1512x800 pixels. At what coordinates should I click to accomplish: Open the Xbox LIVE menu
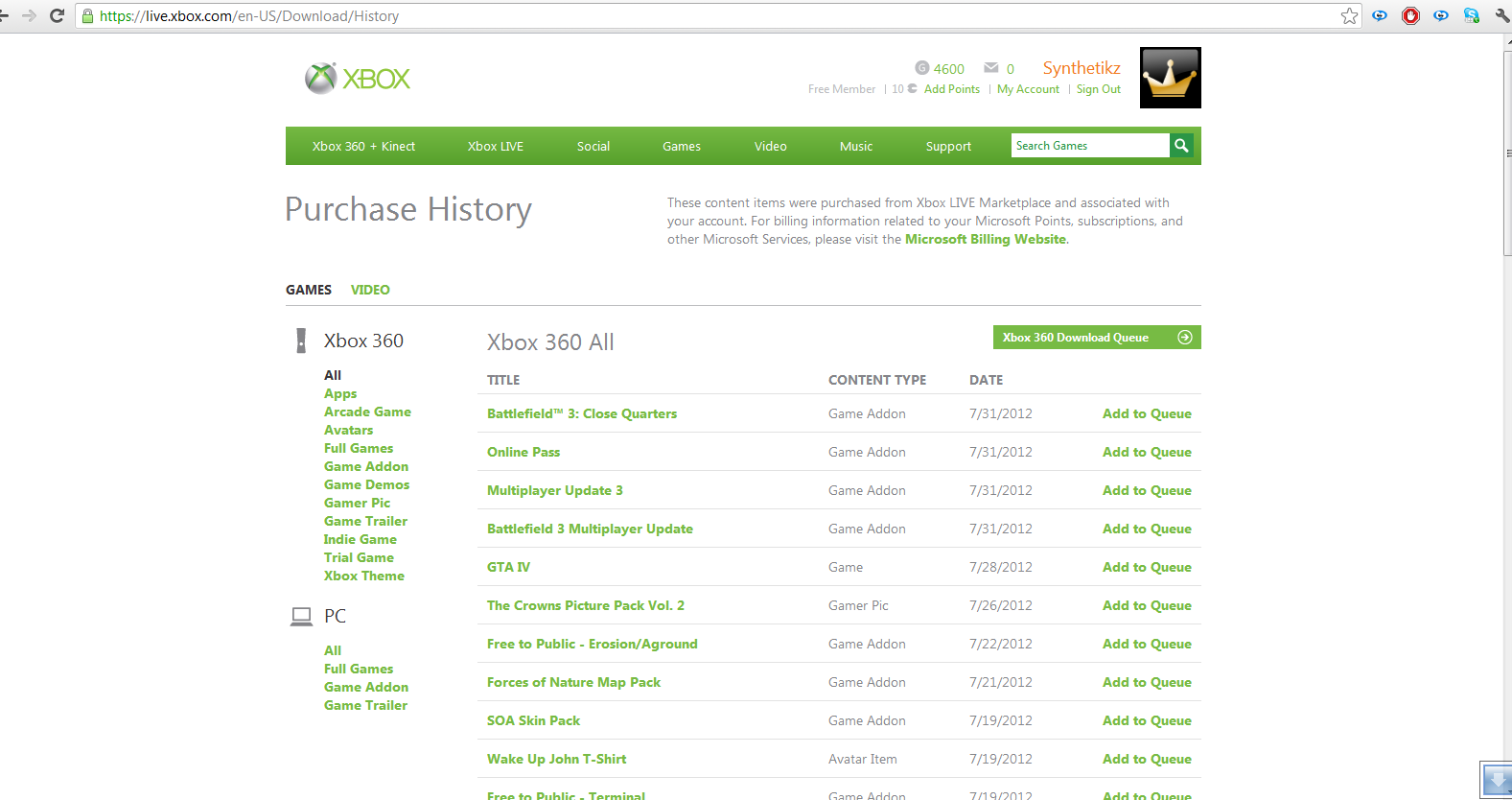(x=496, y=147)
